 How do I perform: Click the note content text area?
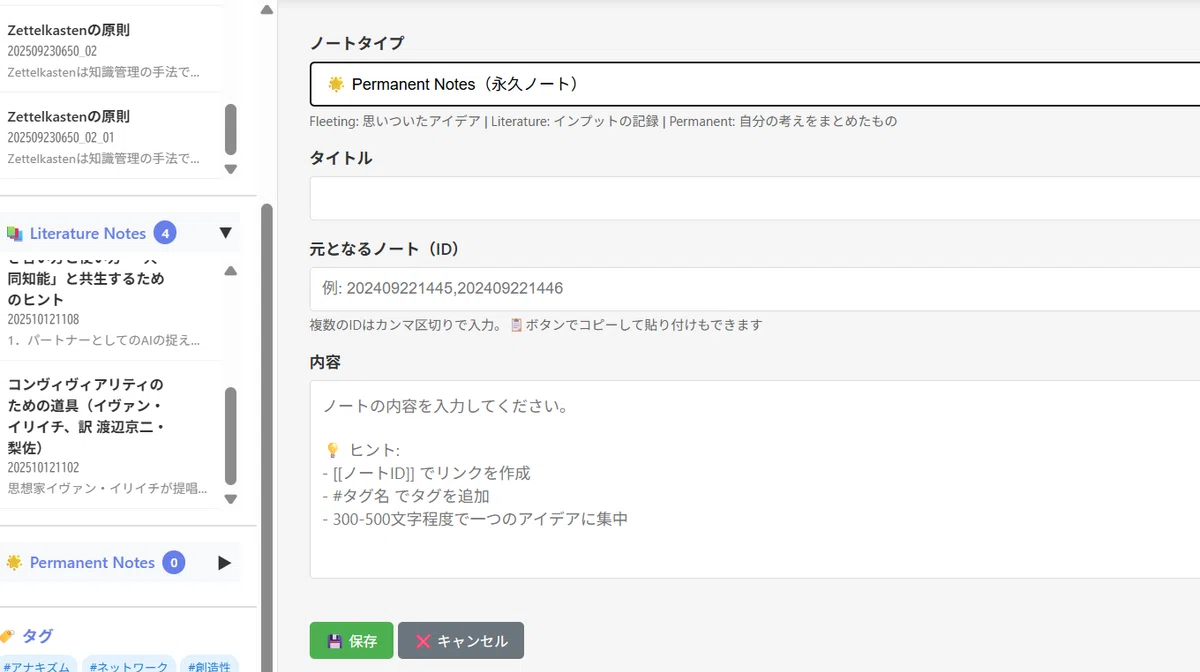click(755, 479)
